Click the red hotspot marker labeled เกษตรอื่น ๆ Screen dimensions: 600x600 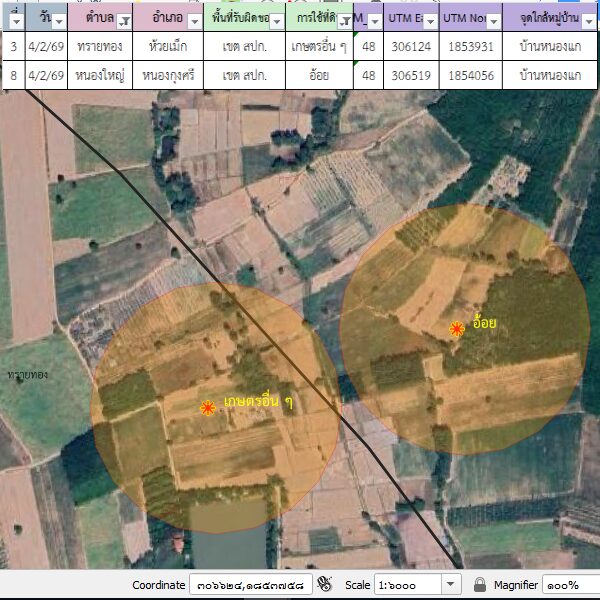[207, 407]
